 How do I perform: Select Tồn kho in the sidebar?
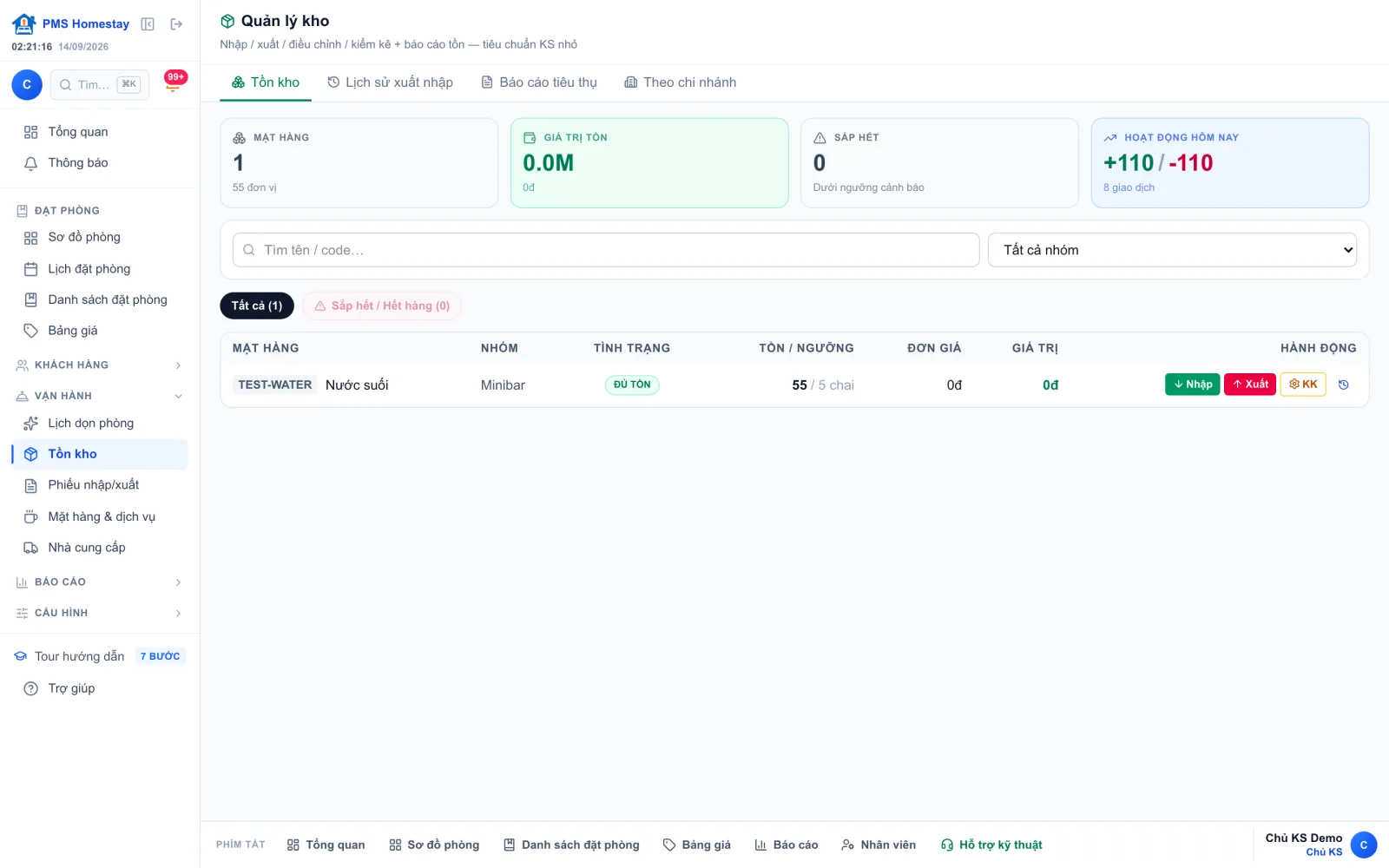tap(99, 454)
